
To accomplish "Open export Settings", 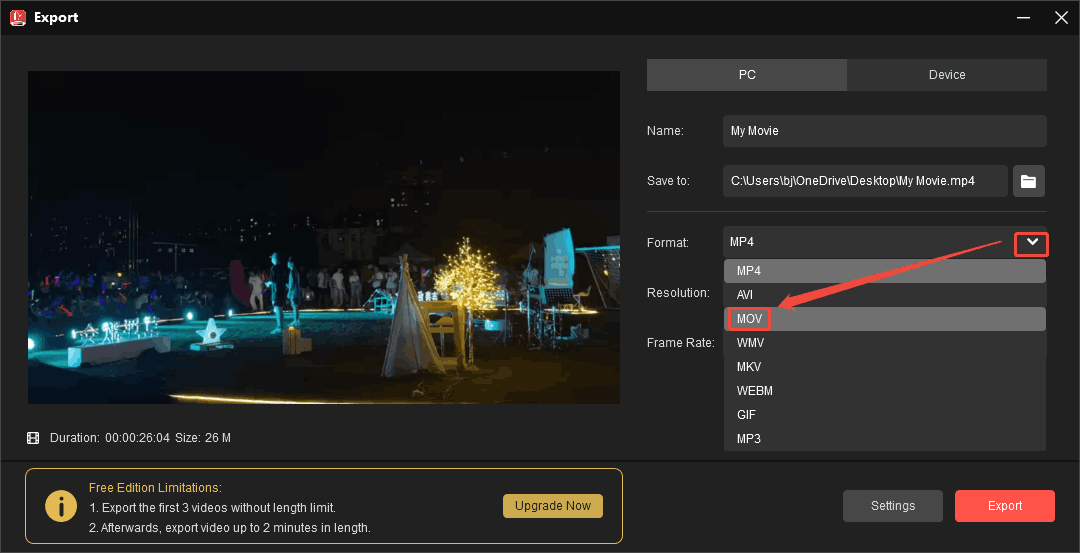I will click(x=893, y=505).
